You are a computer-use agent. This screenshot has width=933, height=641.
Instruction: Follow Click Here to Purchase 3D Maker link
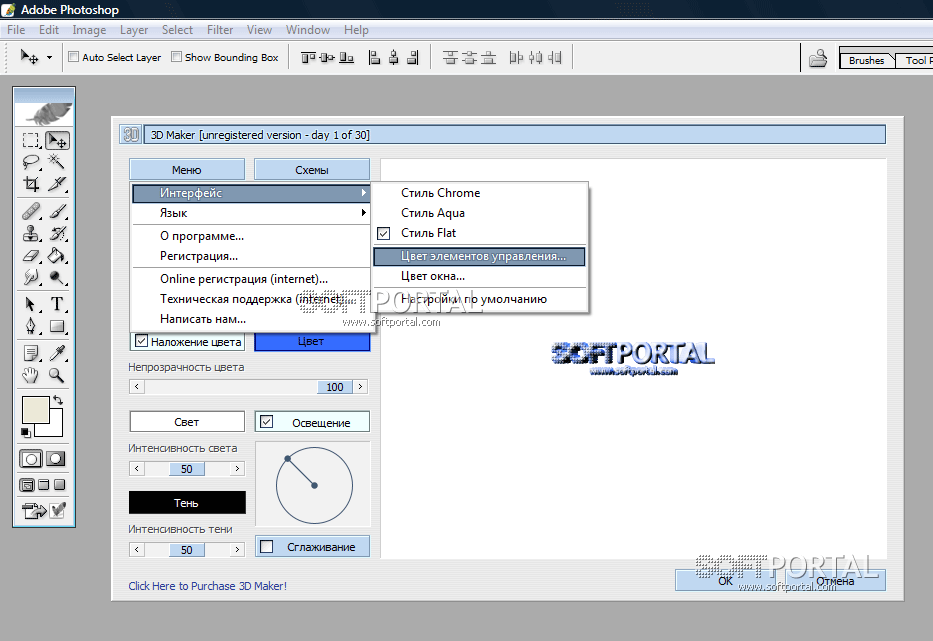pyautogui.click(x=208, y=586)
